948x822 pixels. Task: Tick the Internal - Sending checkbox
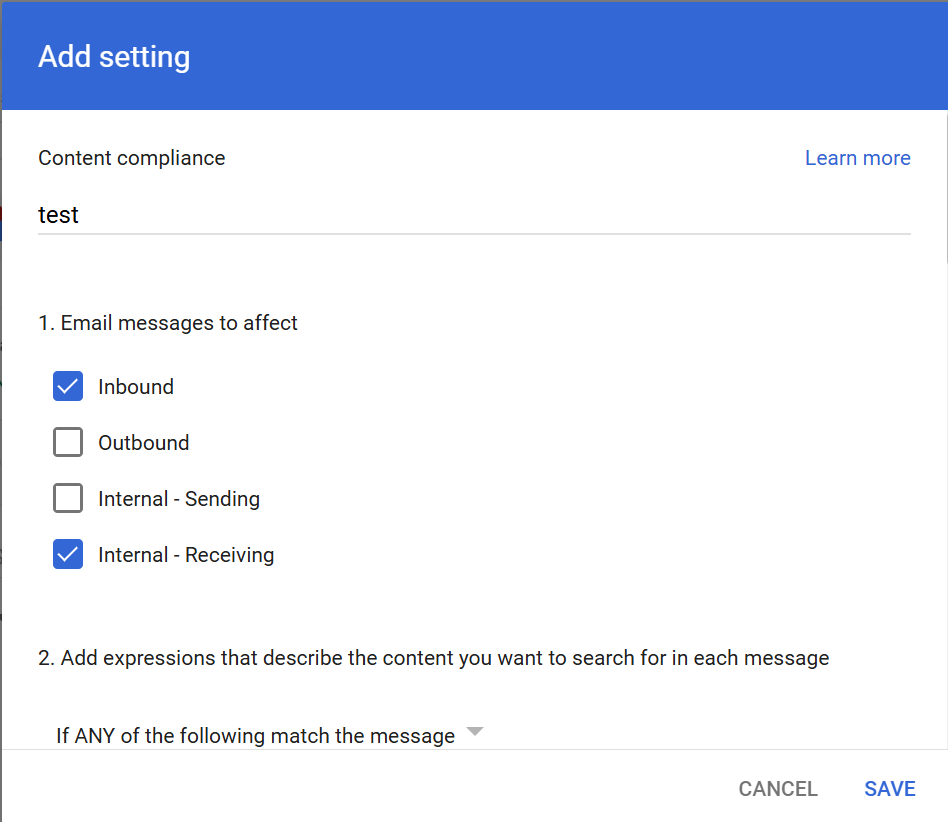[x=68, y=498]
